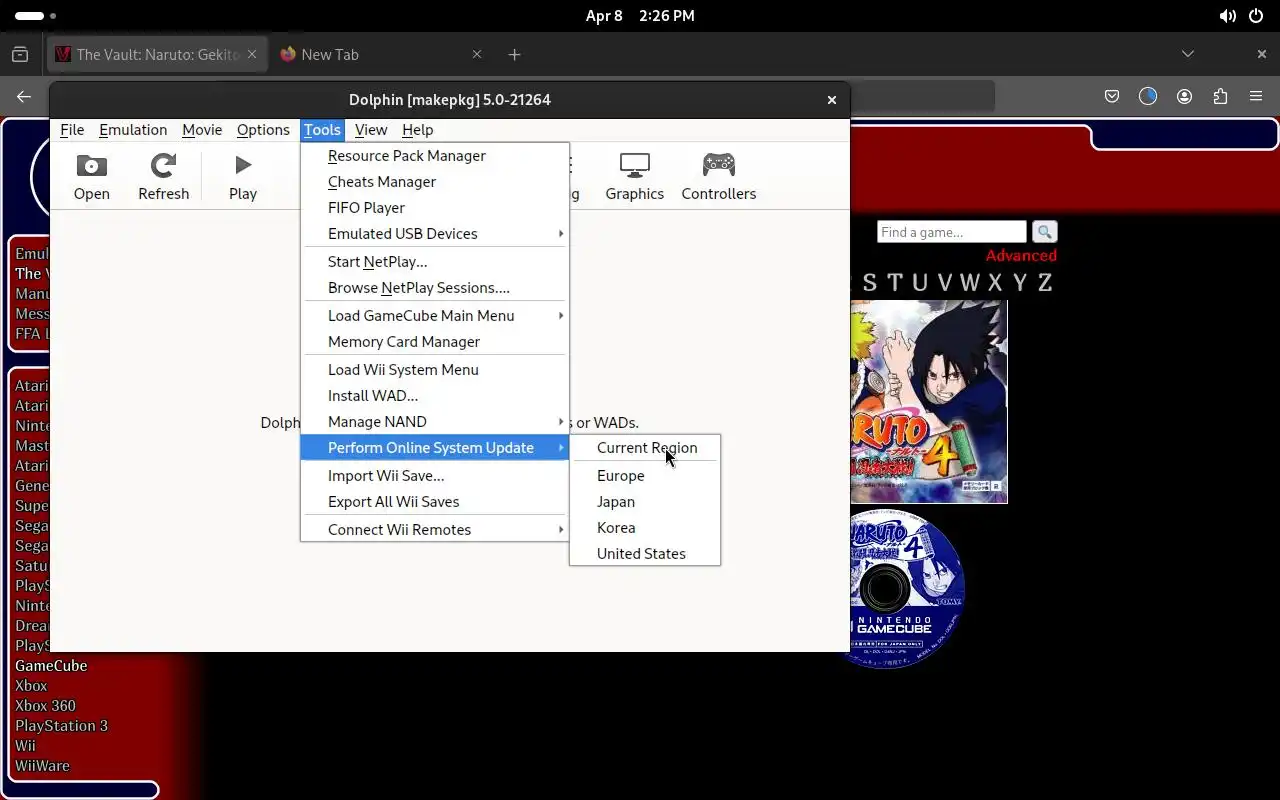Click the Play toolbar icon
The height and width of the screenshot is (800, 1280).
coord(243,177)
